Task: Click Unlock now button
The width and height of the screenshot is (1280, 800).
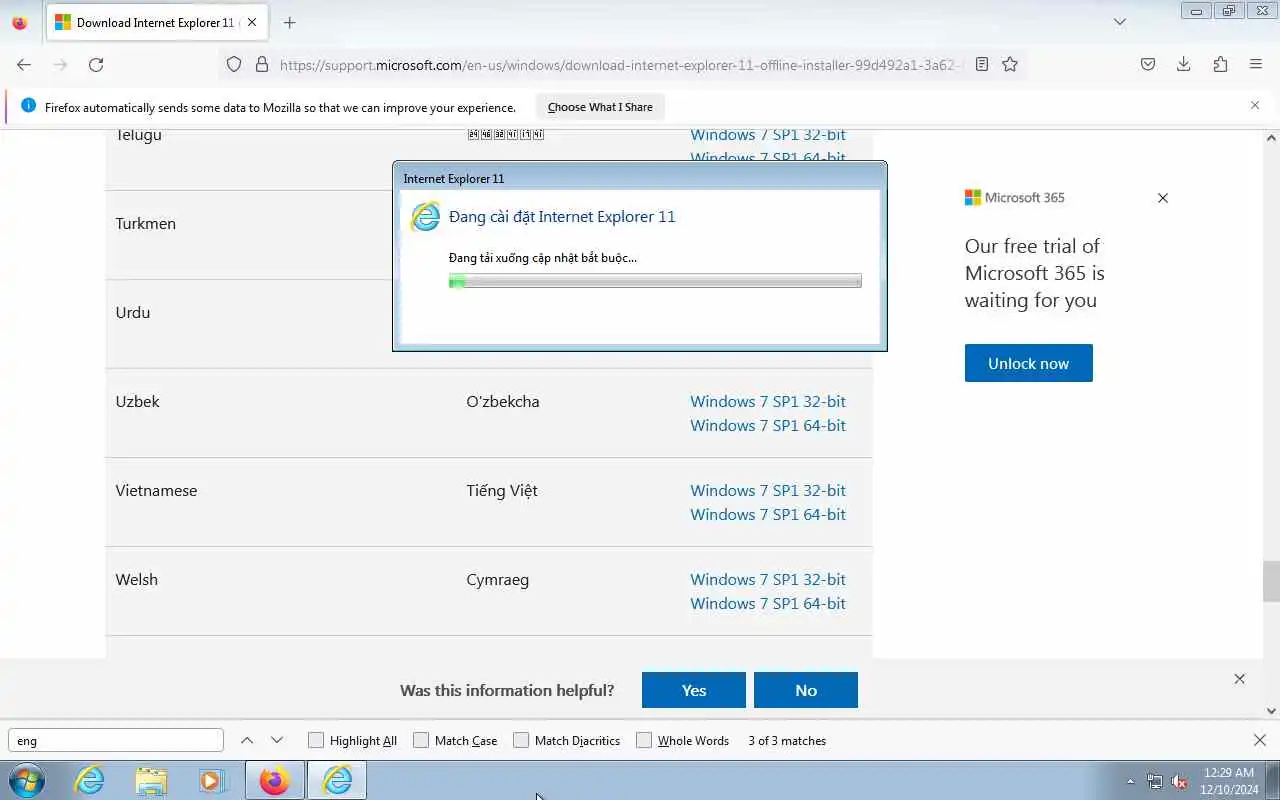Action: 1029,363
